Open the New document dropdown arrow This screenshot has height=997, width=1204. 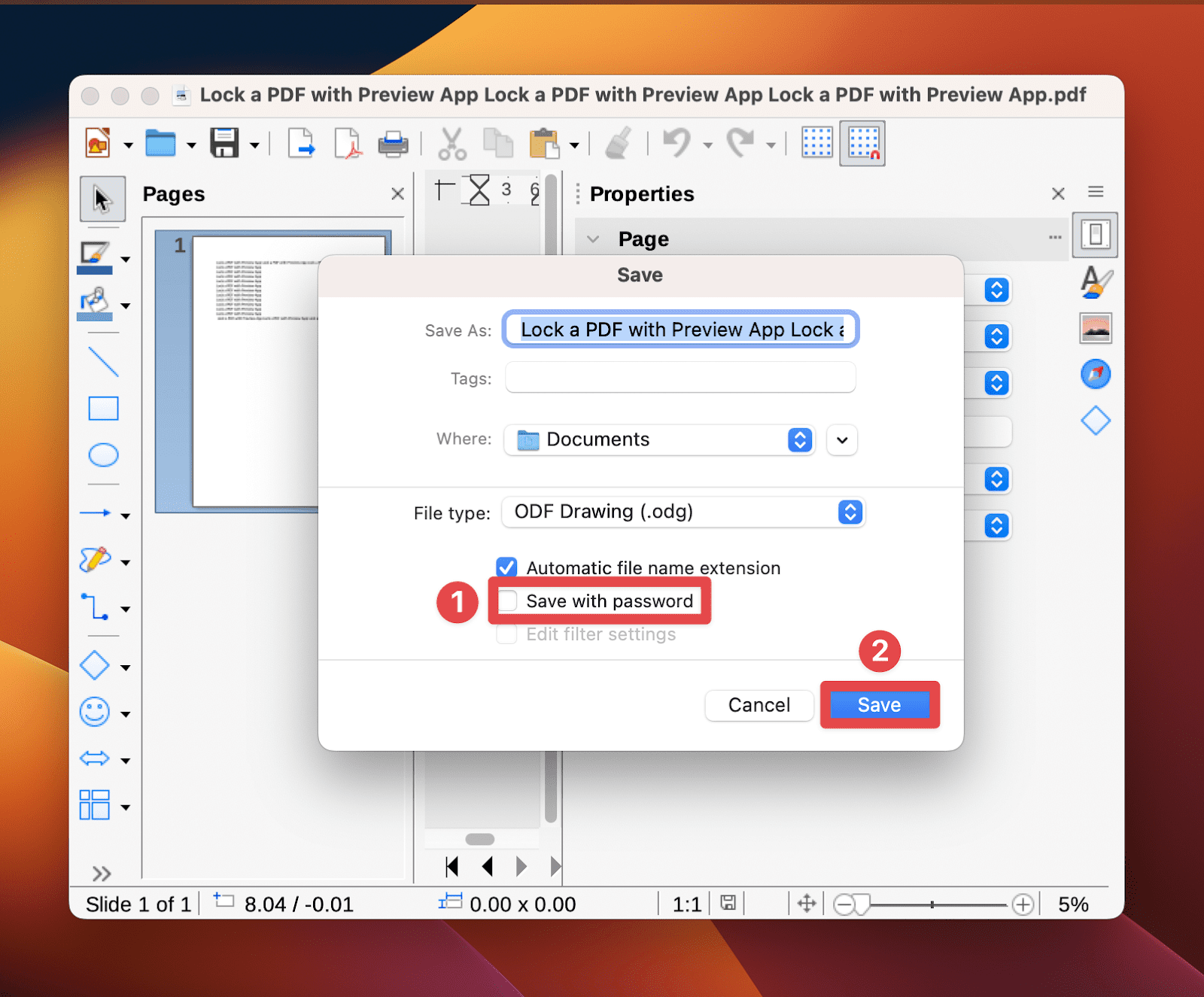[x=128, y=145]
